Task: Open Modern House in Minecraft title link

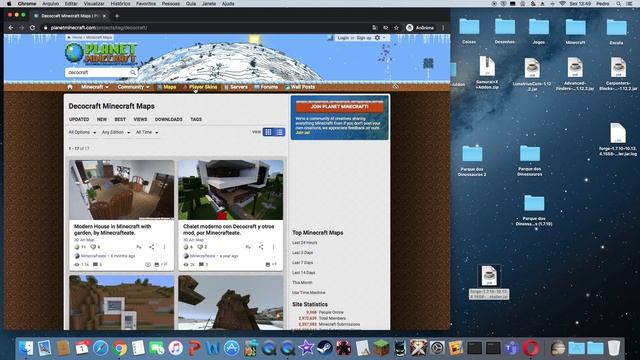Action: point(112,229)
